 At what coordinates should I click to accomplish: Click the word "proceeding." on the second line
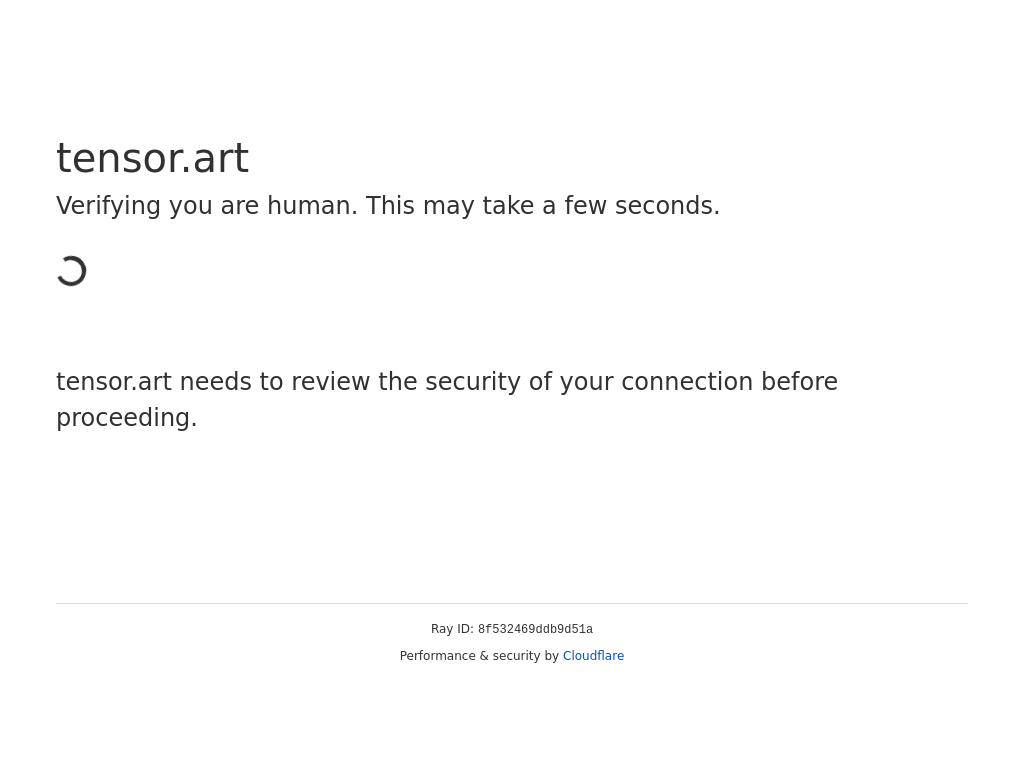pyautogui.click(x=127, y=419)
